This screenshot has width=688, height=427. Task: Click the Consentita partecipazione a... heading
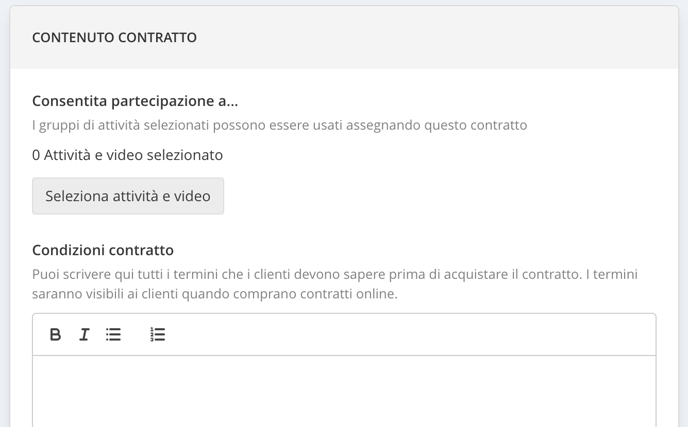135,101
